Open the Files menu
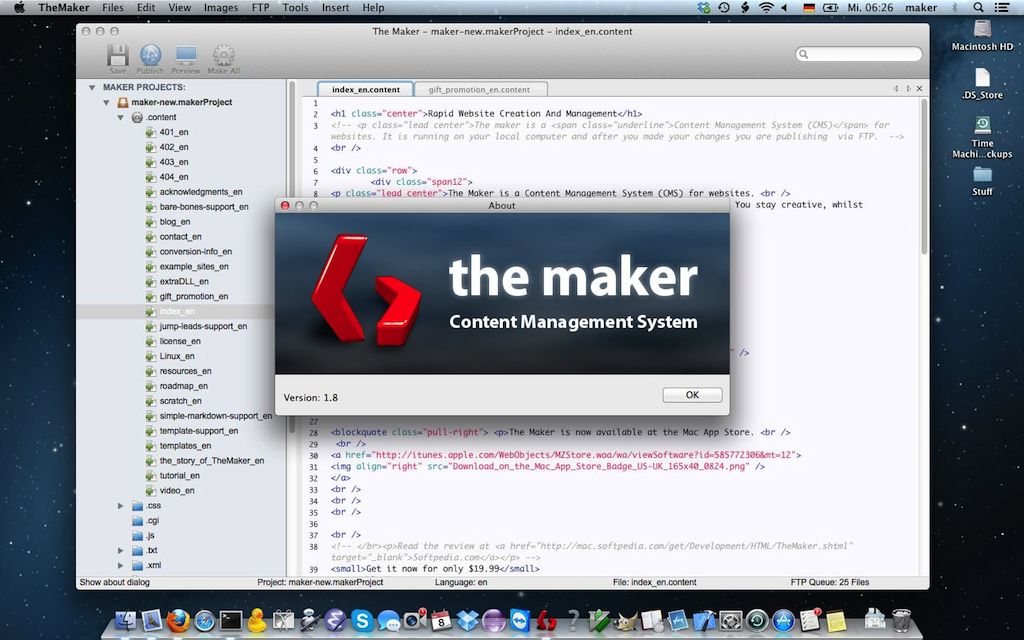The image size is (1024, 640). click(112, 7)
